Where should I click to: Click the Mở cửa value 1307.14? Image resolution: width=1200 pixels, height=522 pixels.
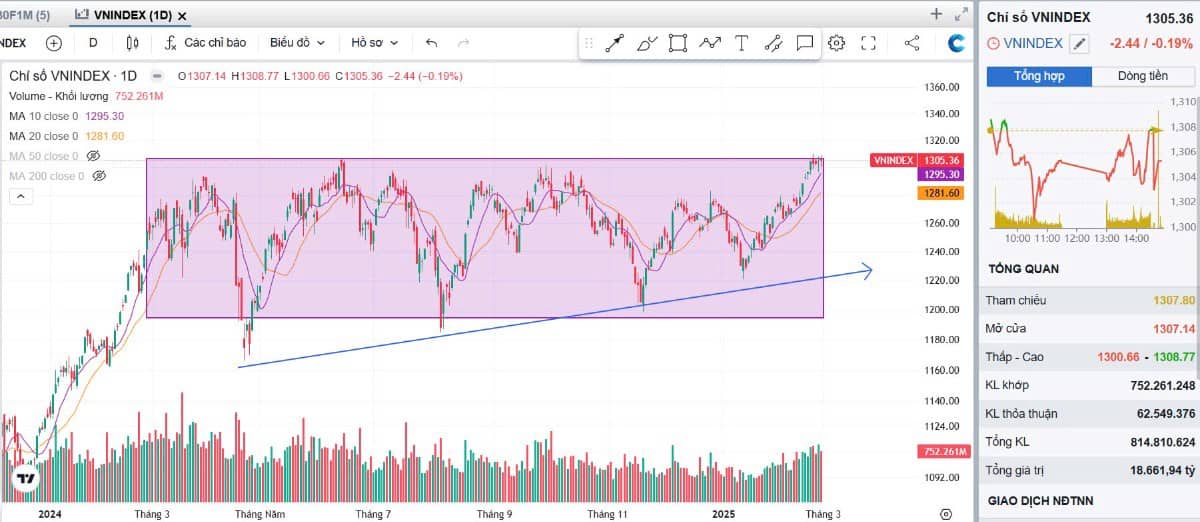(1174, 328)
